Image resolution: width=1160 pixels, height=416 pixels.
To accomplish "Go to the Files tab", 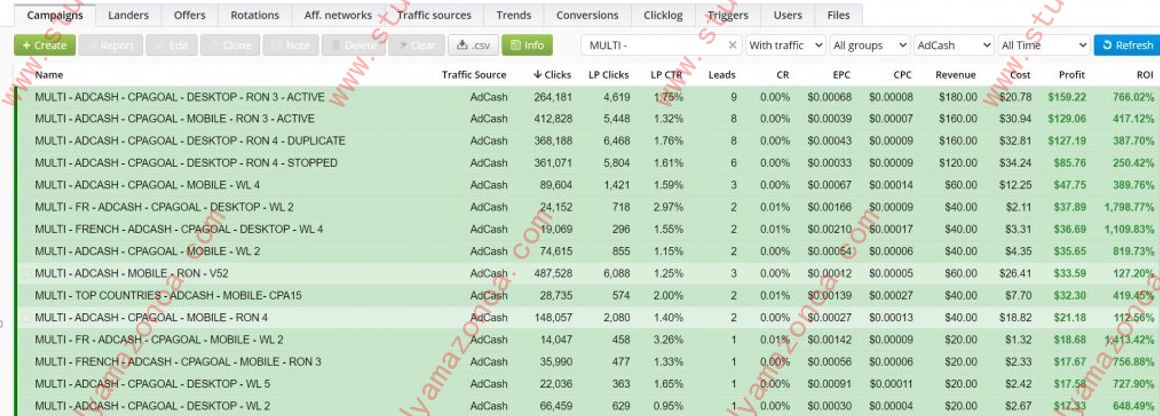I will (x=838, y=15).
